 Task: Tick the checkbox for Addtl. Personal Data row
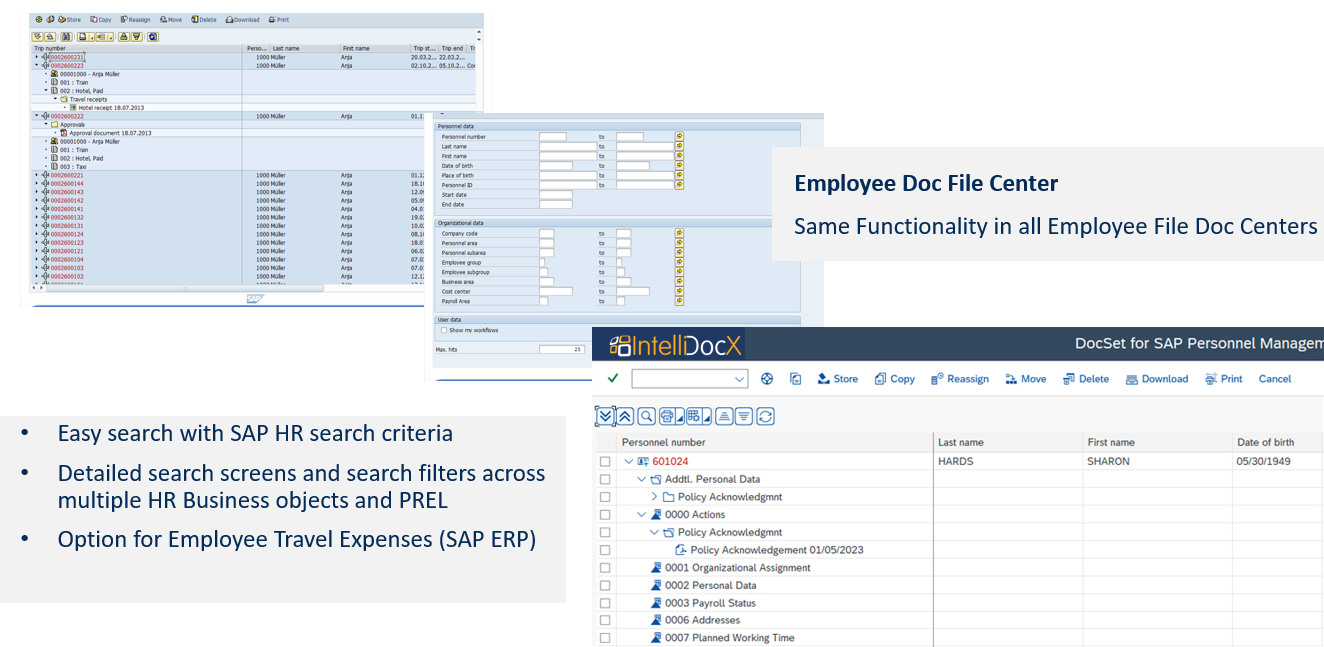(604, 479)
